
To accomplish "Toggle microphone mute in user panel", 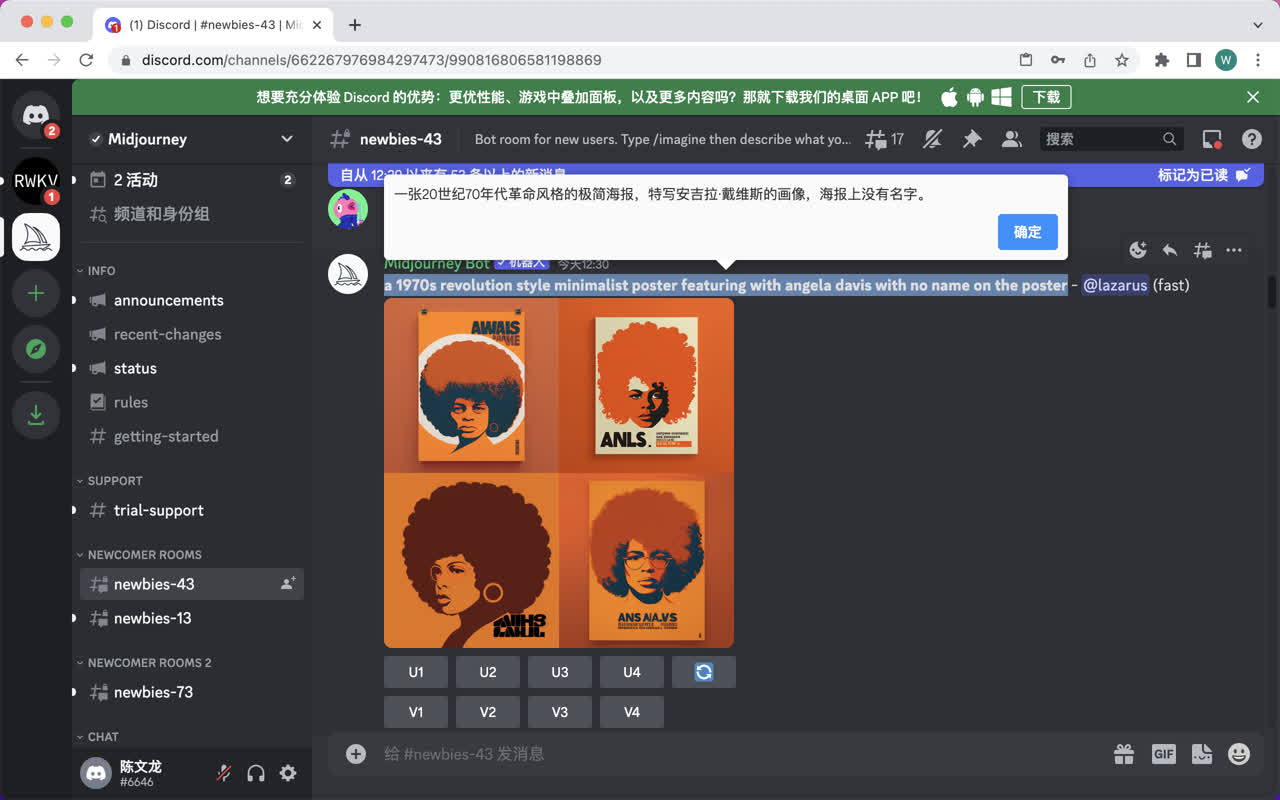I will [225, 773].
